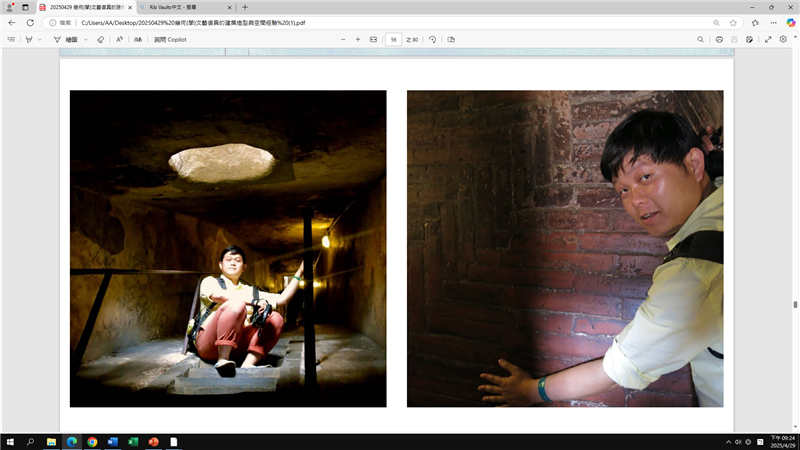The image size is (800, 450).
Task: Zoom in with the plus button
Action: (x=357, y=39)
